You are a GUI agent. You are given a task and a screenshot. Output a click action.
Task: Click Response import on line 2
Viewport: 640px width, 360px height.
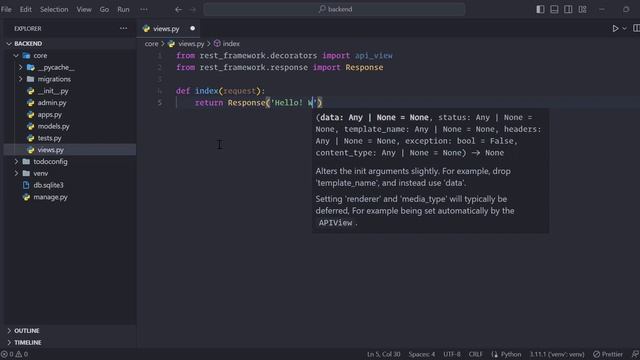tap(364, 67)
